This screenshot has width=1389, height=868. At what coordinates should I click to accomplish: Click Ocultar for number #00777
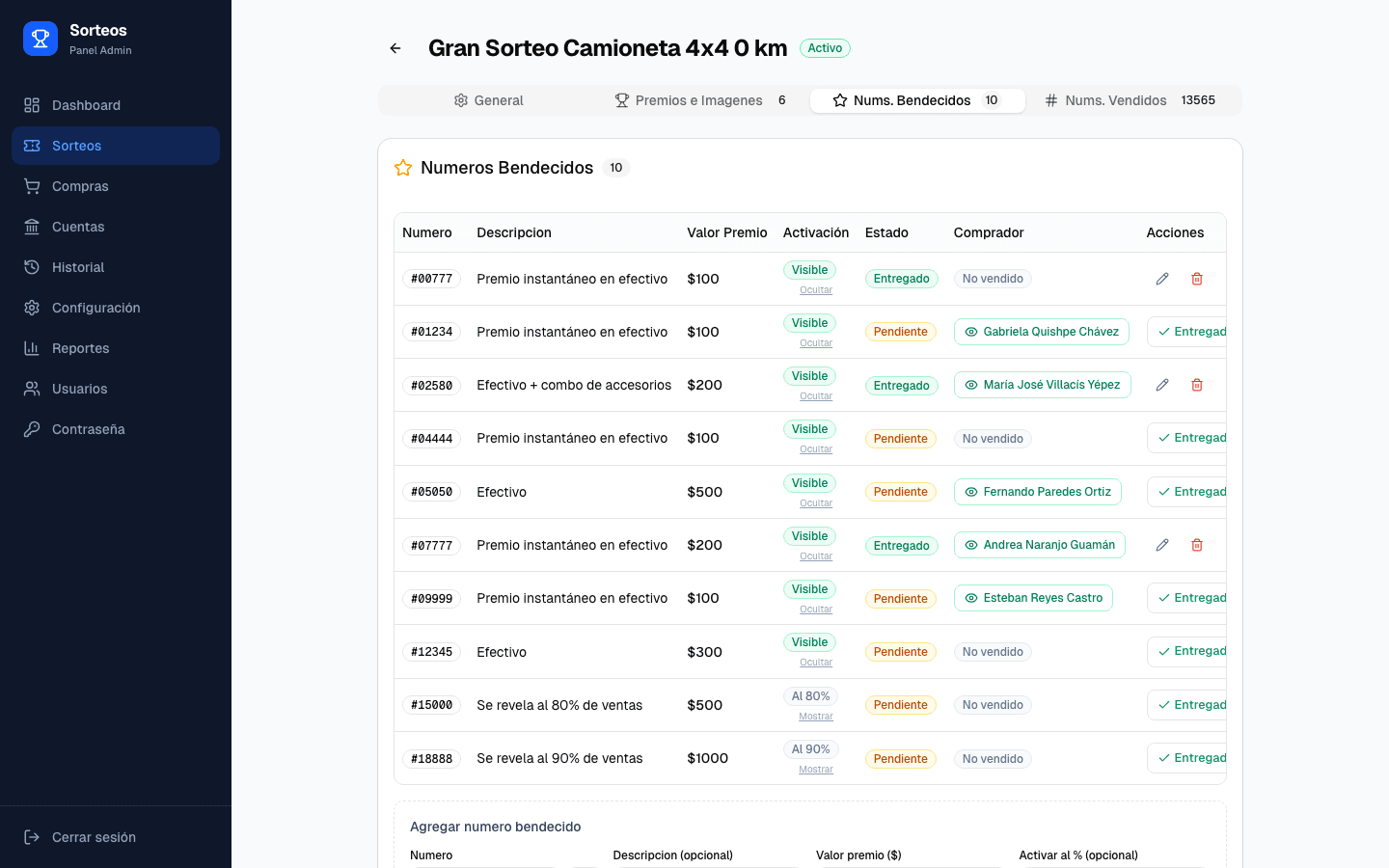pos(816,290)
